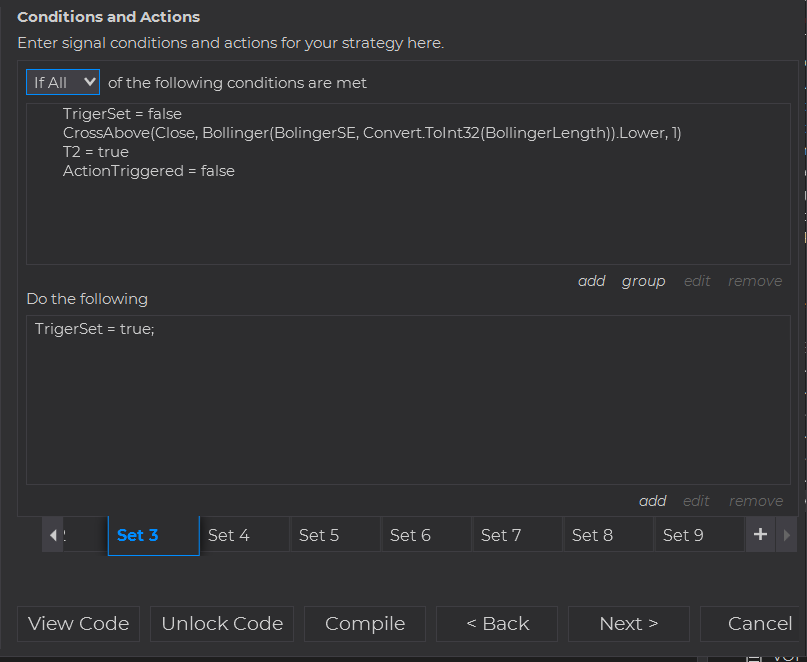Click the View Code button
The image size is (807, 662).
point(78,623)
